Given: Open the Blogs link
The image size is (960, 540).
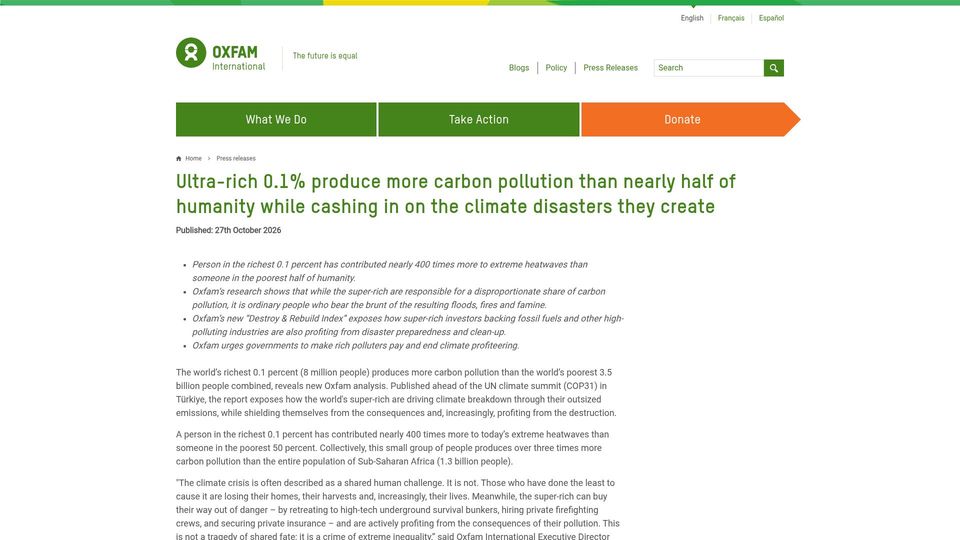Looking at the screenshot, I should pyautogui.click(x=519, y=68).
